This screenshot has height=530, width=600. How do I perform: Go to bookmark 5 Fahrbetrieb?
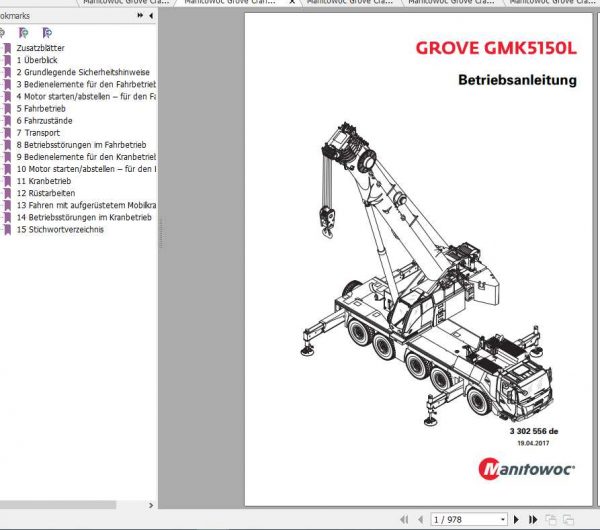pyautogui.click(x=41, y=109)
